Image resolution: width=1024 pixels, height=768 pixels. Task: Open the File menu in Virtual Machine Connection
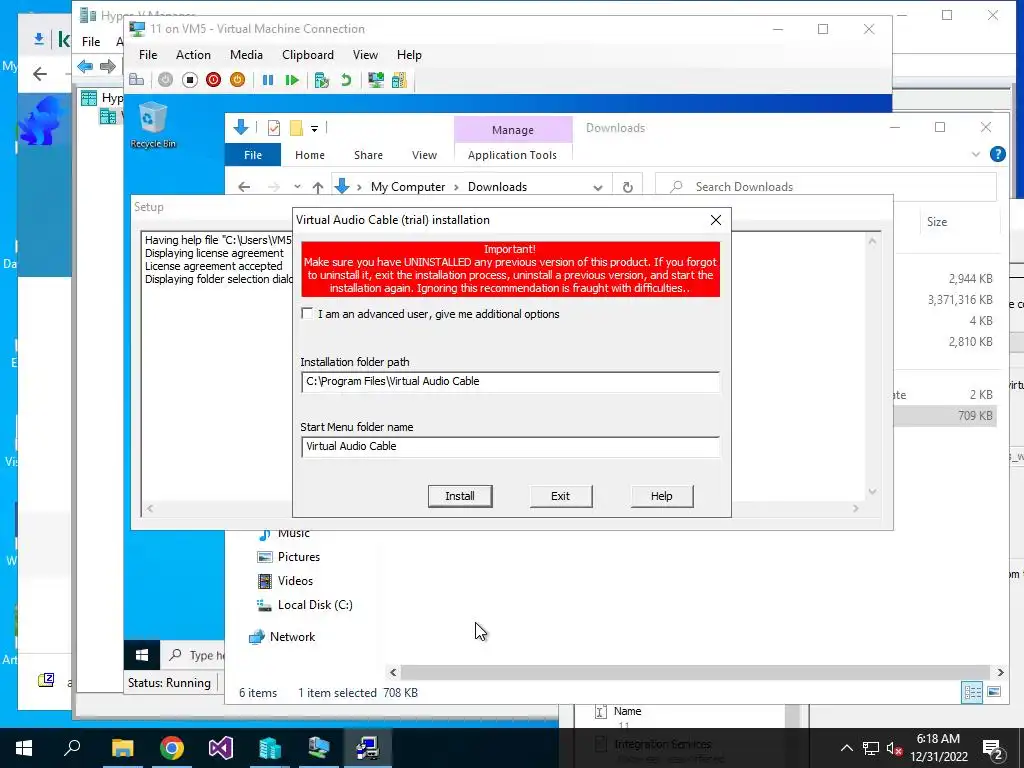click(148, 55)
